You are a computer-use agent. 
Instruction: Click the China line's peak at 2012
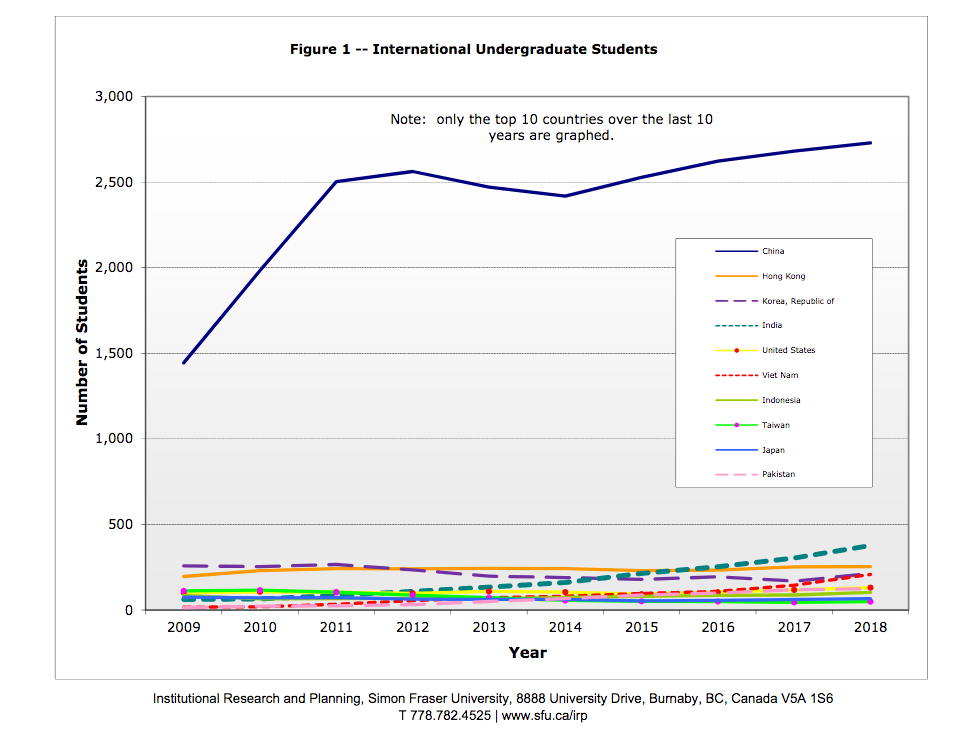412,171
